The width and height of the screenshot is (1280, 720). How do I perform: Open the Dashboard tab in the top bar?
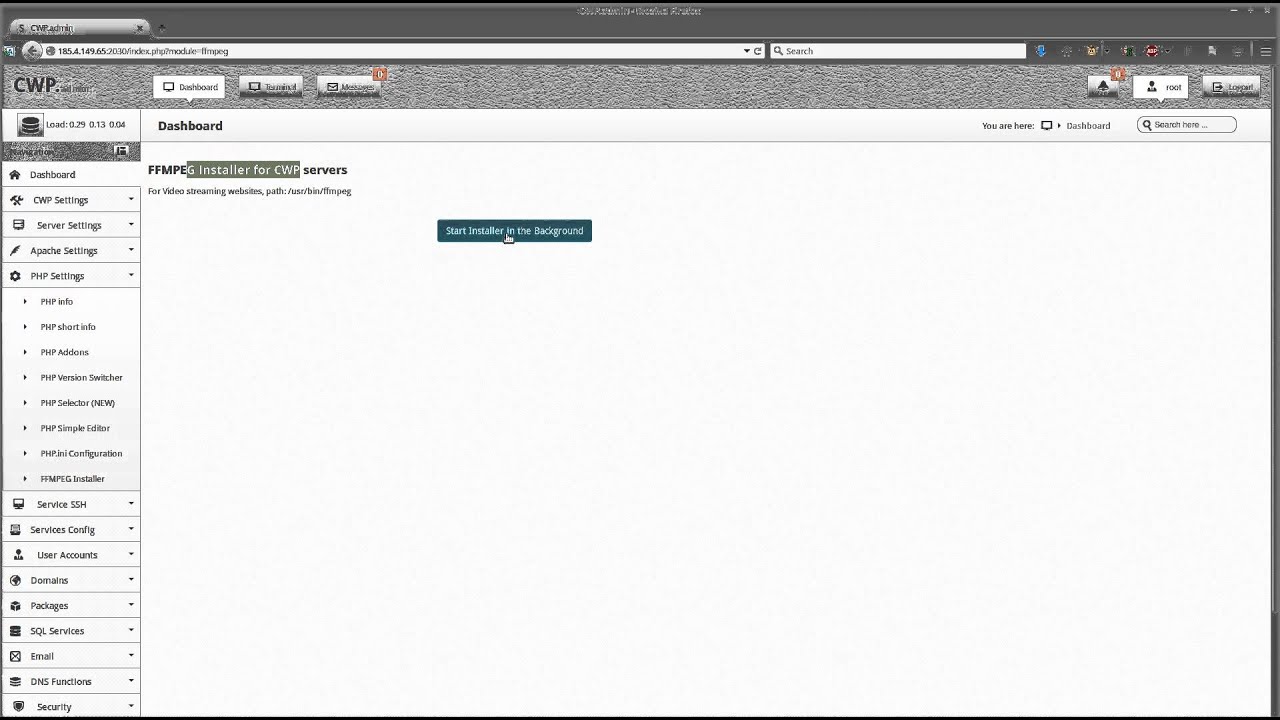[x=190, y=87]
